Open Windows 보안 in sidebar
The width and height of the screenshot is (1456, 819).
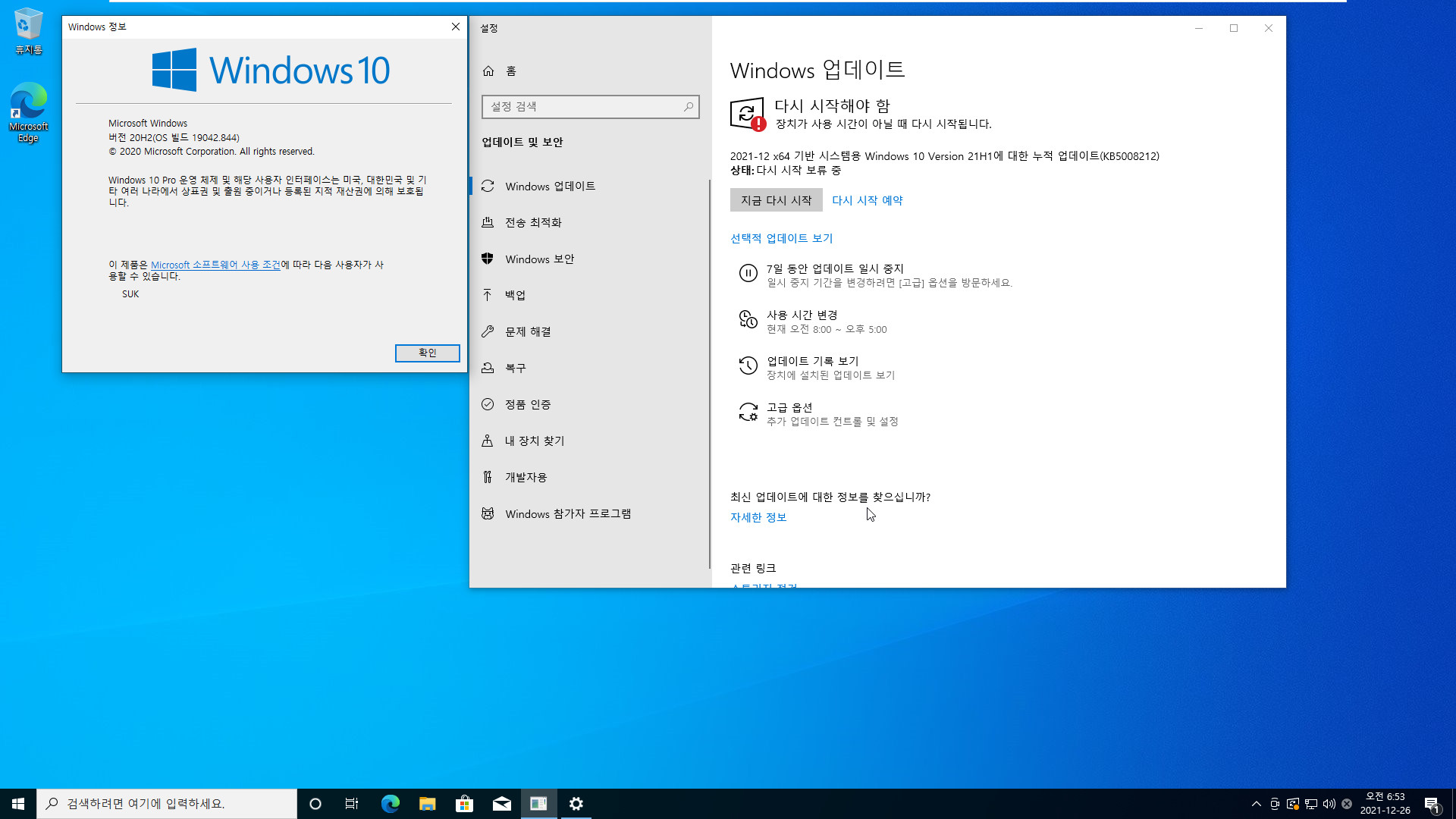click(x=590, y=259)
